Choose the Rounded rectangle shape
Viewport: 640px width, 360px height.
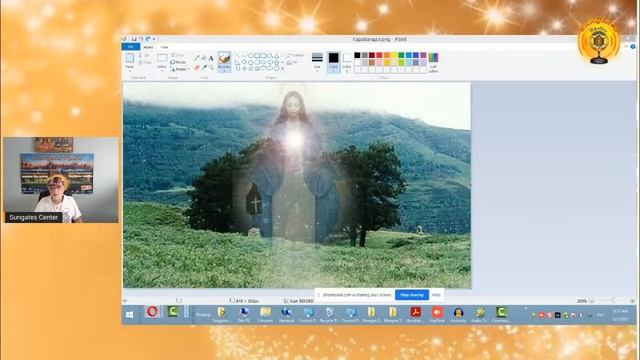coord(264,56)
